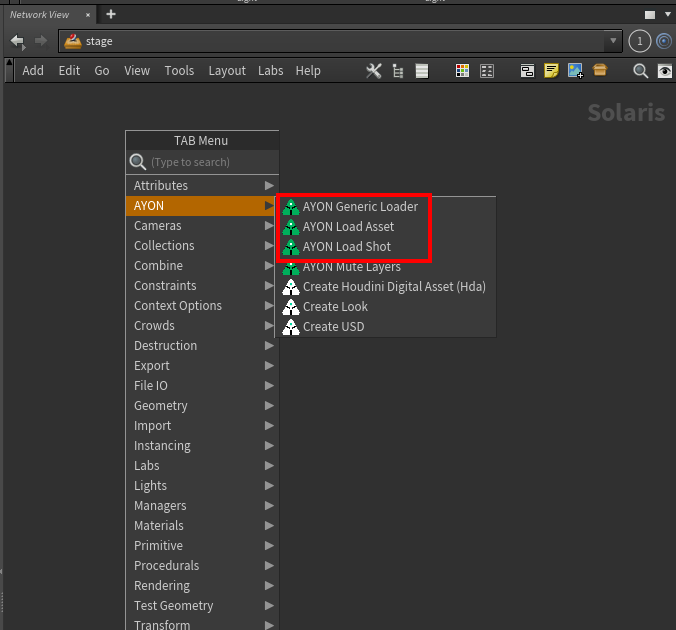The width and height of the screenshot is (676, 630).
Task: Click the colored grid palette icon
Action: tap(462, 71)
